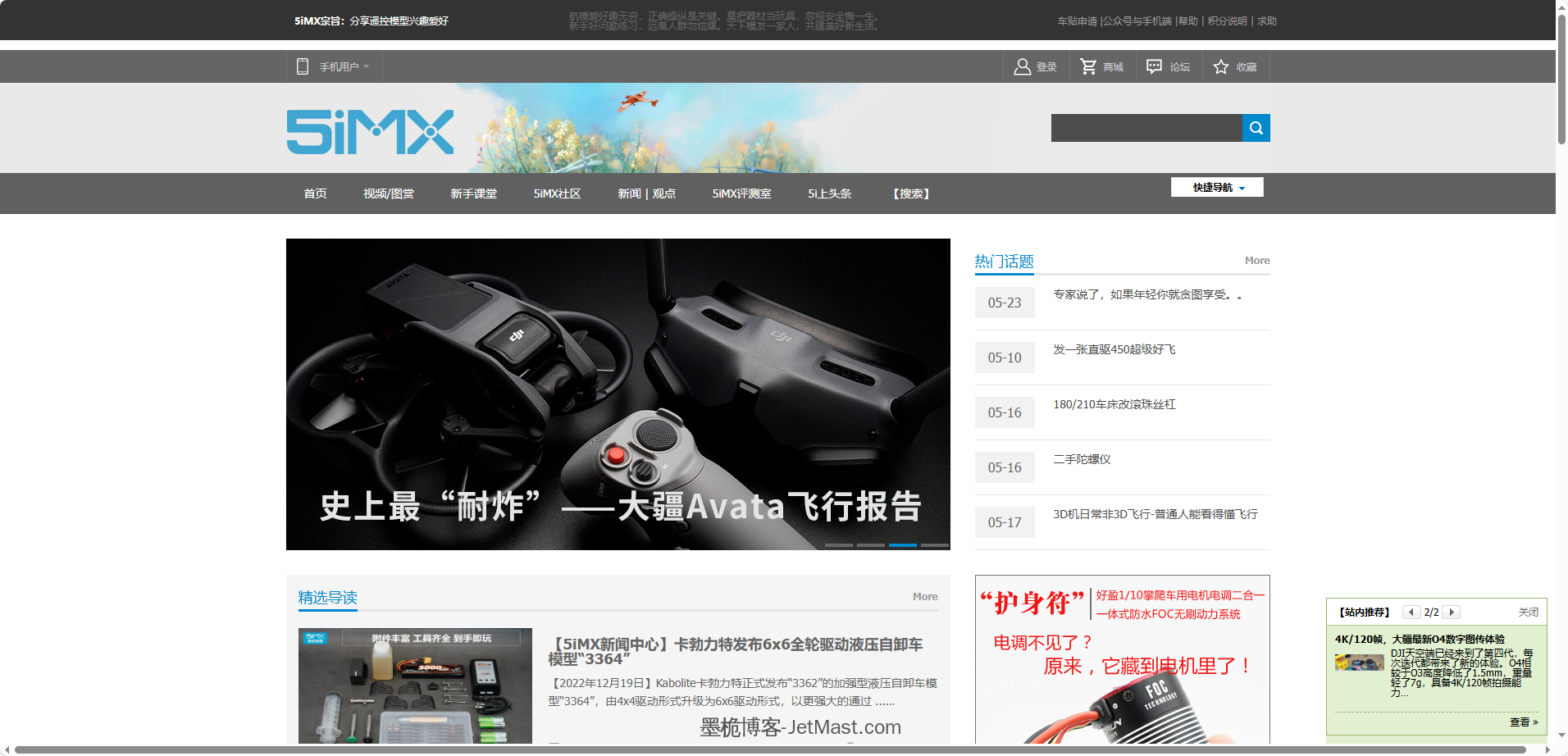The width and height of the screenshot is (1568, 756).
Task: Click the phone icon beside 手机用户
Action: 303,66
